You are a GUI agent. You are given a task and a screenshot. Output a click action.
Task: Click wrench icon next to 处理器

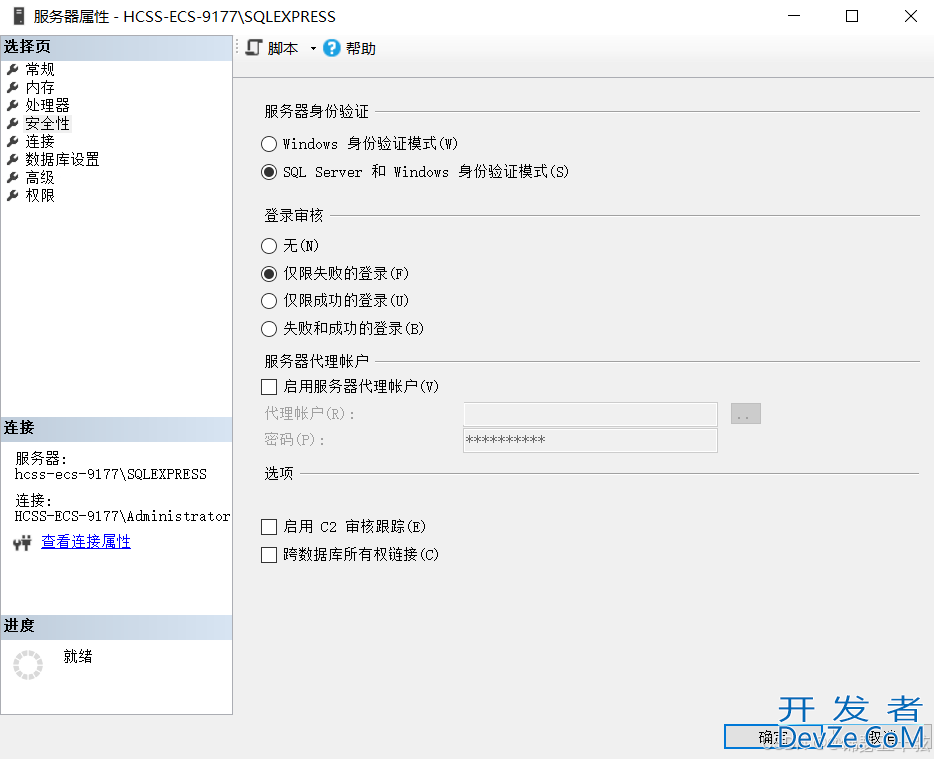click(13, 105)
